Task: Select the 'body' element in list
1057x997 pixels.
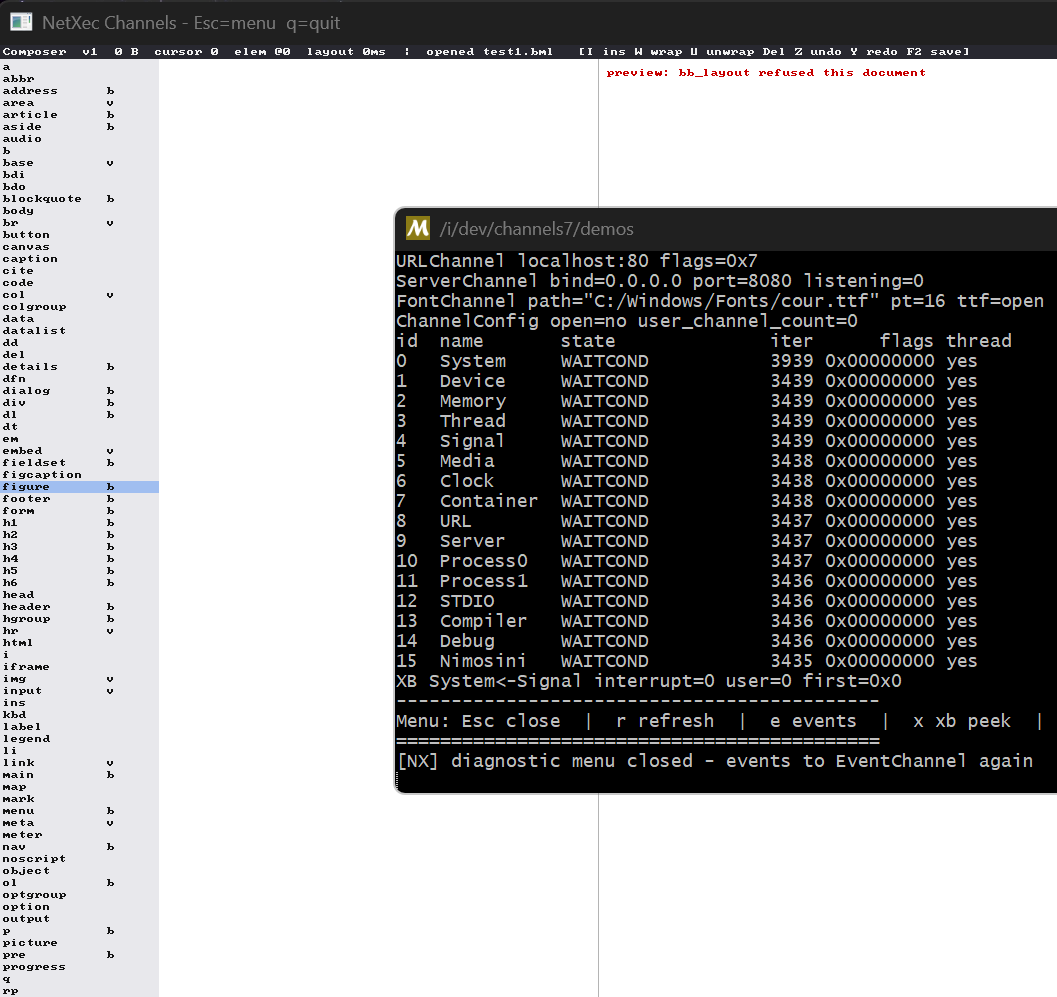Action: 80,211
